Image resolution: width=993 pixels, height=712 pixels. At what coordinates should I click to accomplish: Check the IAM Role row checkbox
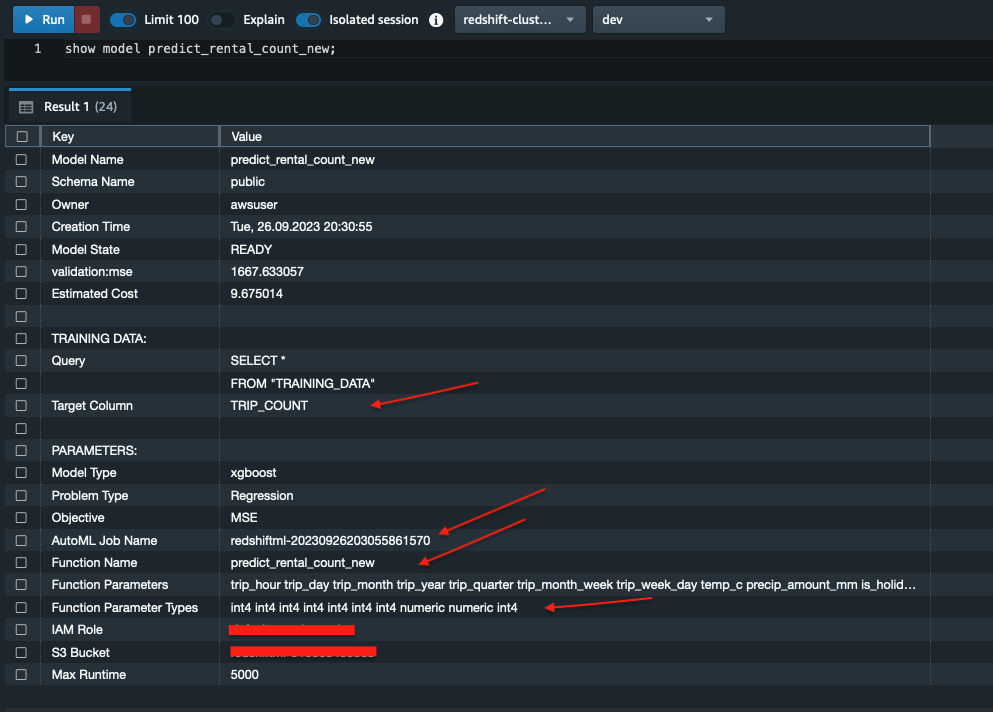pyautogui.click(x=21, y=630)
